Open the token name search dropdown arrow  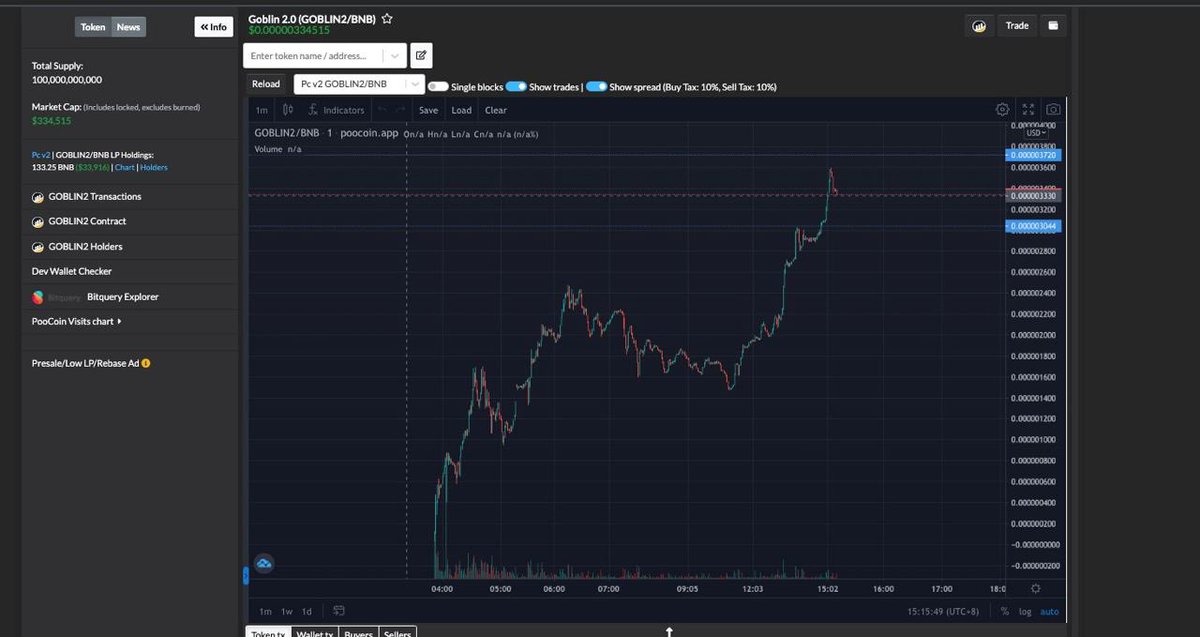[x=395, y=56]
